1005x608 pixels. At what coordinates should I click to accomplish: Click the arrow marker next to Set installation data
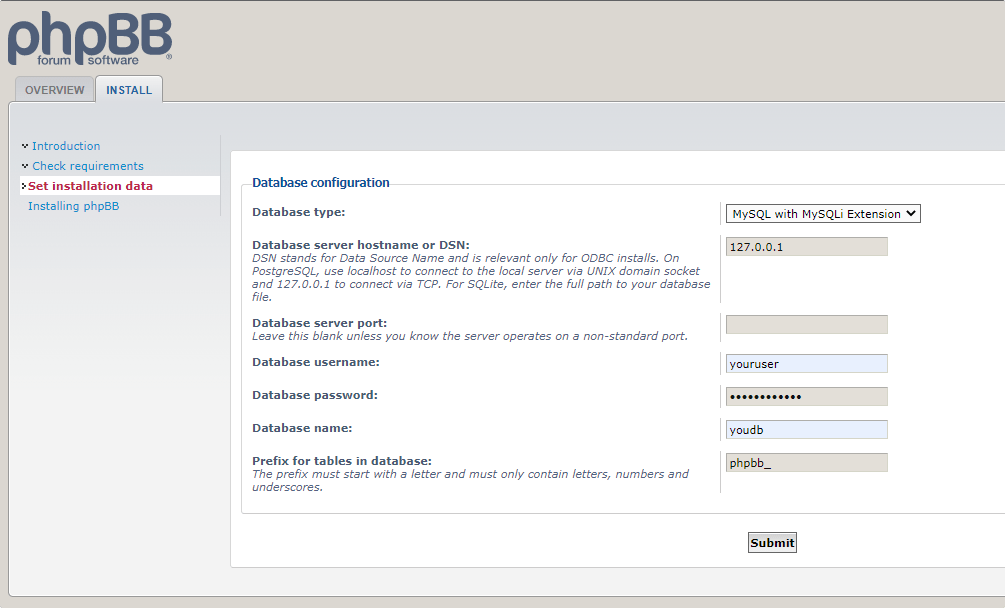[x=25, y=185]
